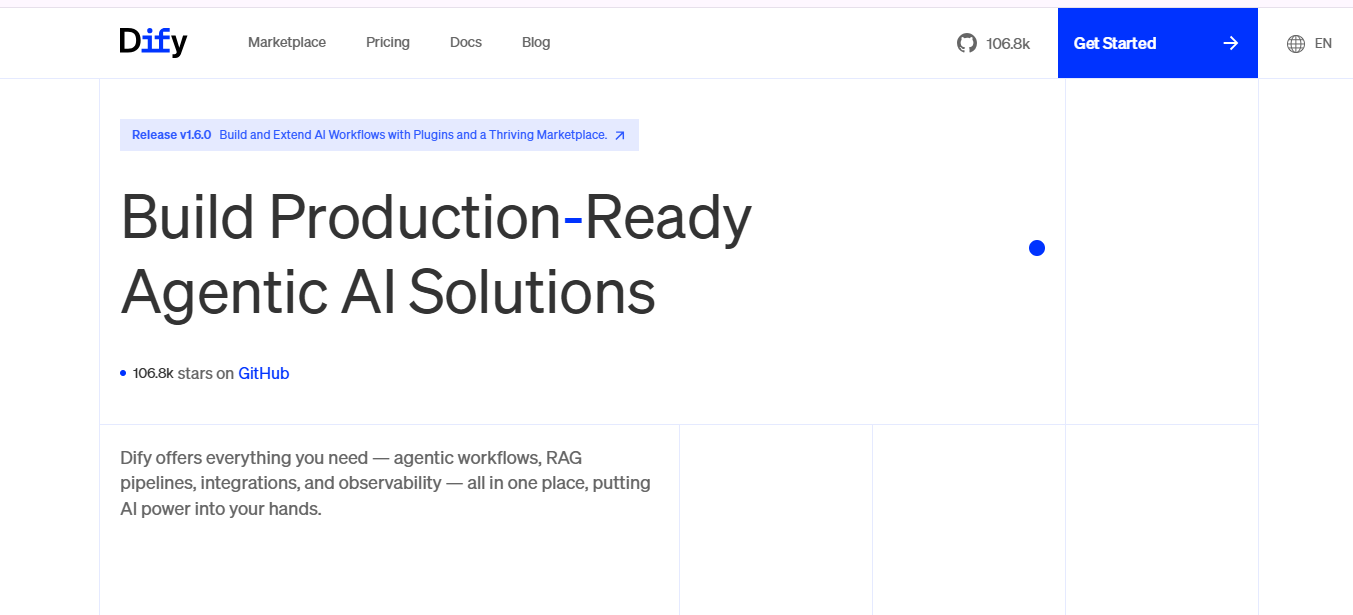Click the arrow in Get Started button

[x=1231, y=43]
